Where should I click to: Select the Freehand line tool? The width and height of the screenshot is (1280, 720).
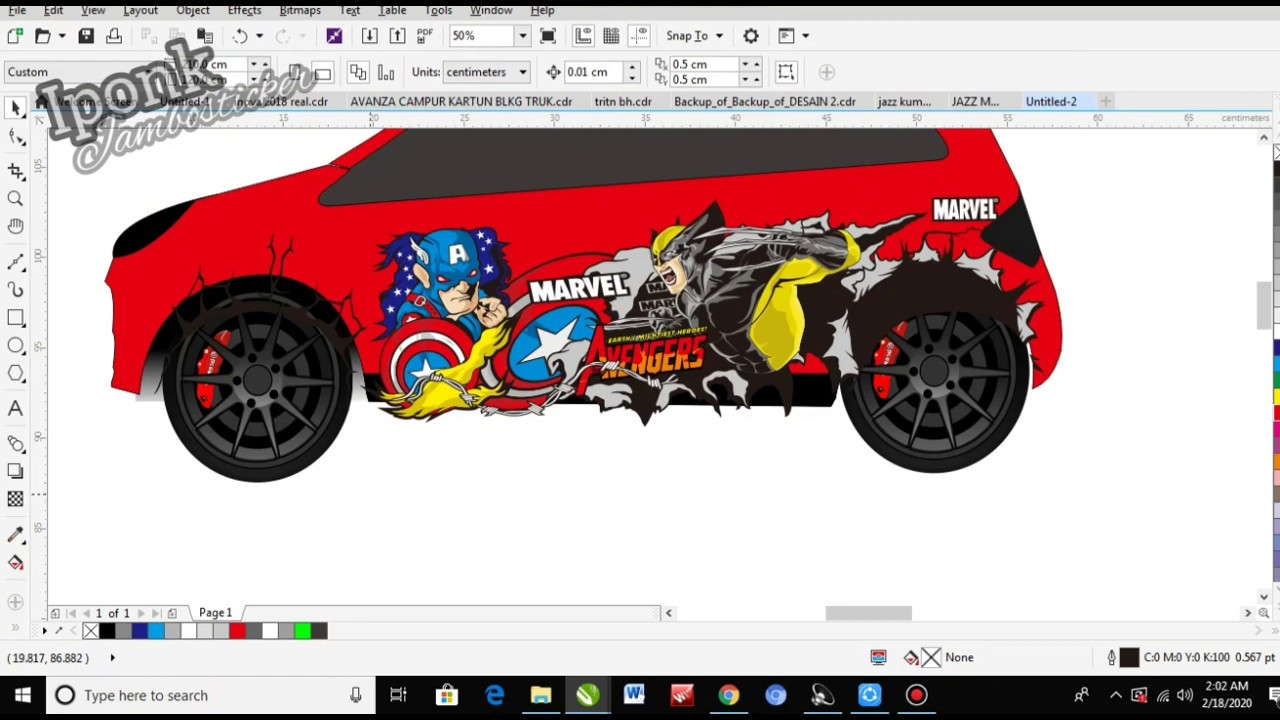pos(15,261)
